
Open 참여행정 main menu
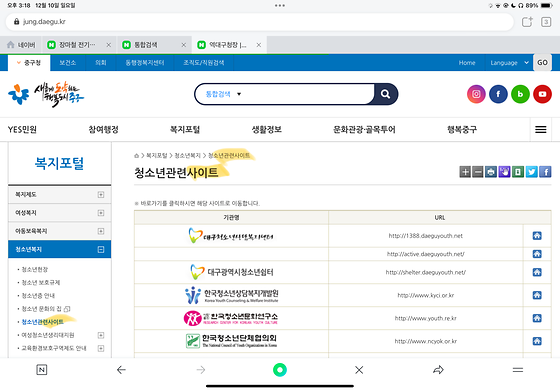[104, 130]
